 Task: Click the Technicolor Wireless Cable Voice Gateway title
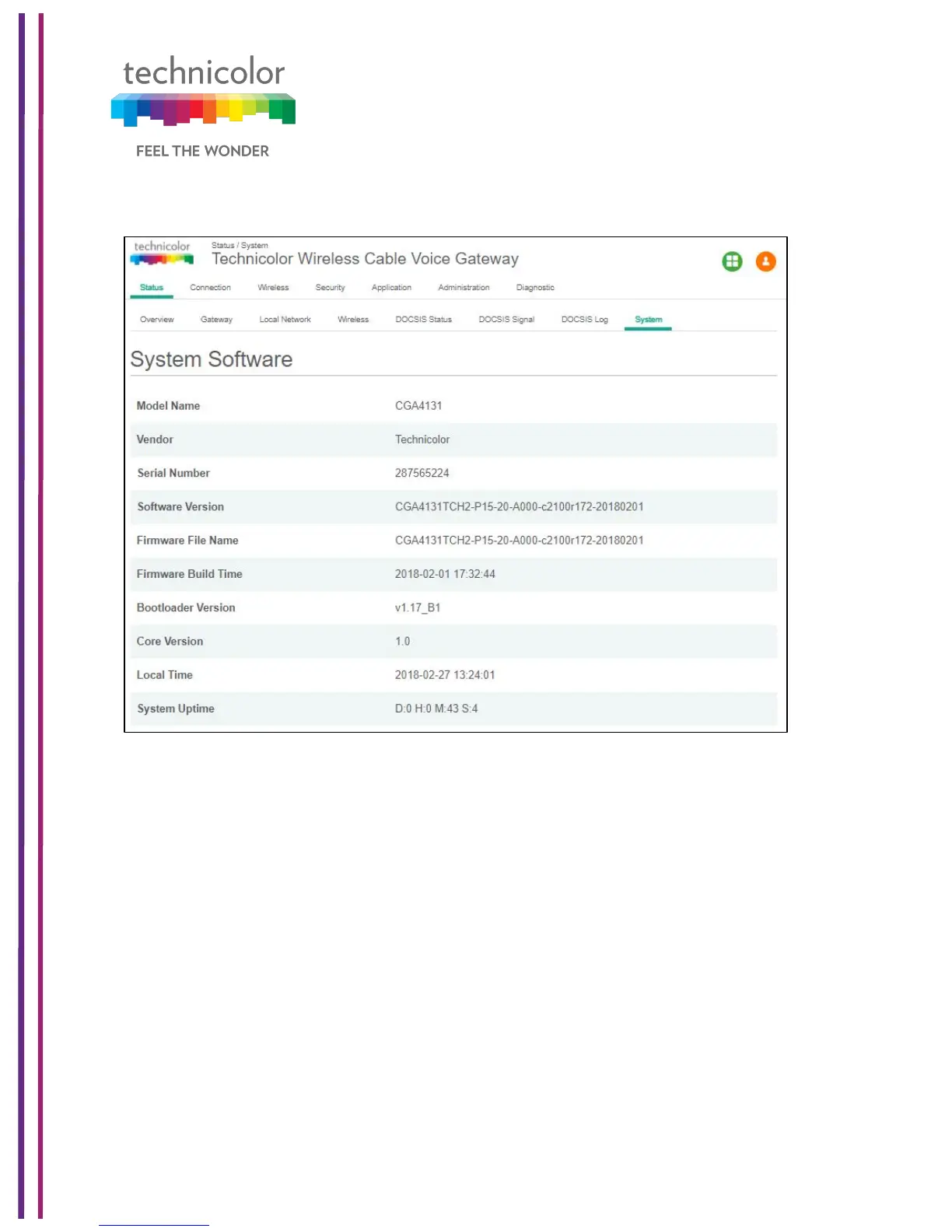[365, 259]
